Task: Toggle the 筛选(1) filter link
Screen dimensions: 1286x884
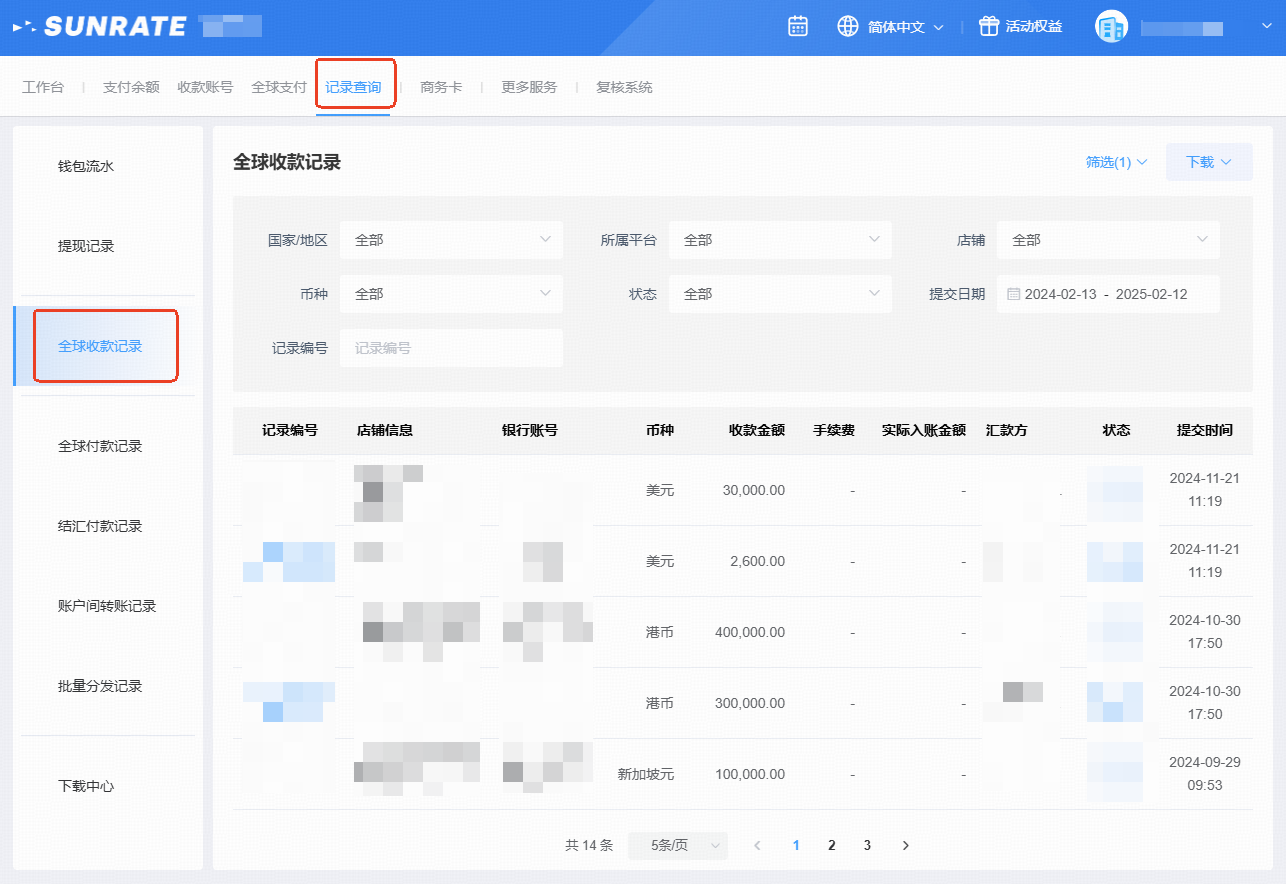Action: [1116, 162]
